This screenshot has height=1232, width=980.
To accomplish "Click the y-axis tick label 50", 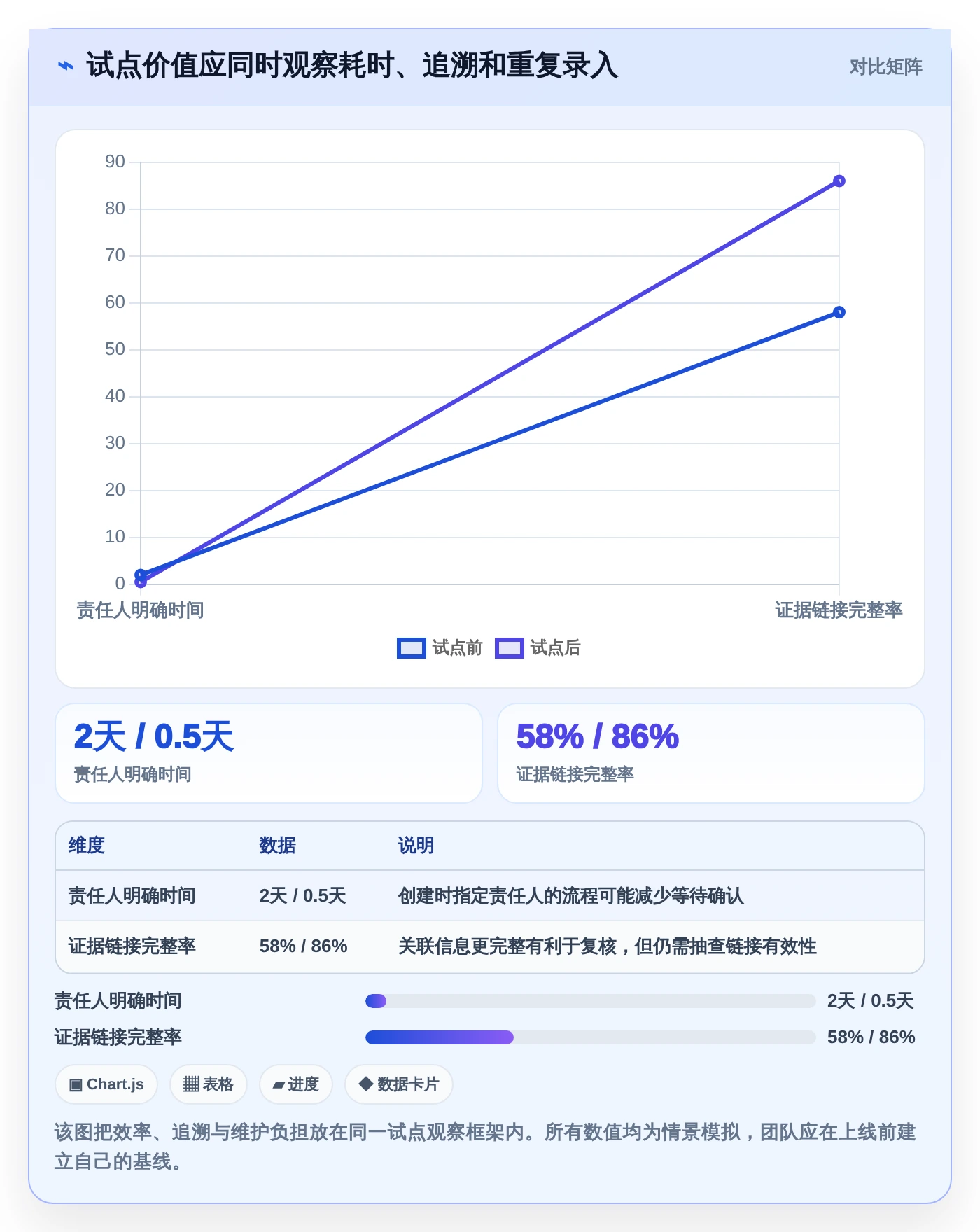I will click(115, 349).
